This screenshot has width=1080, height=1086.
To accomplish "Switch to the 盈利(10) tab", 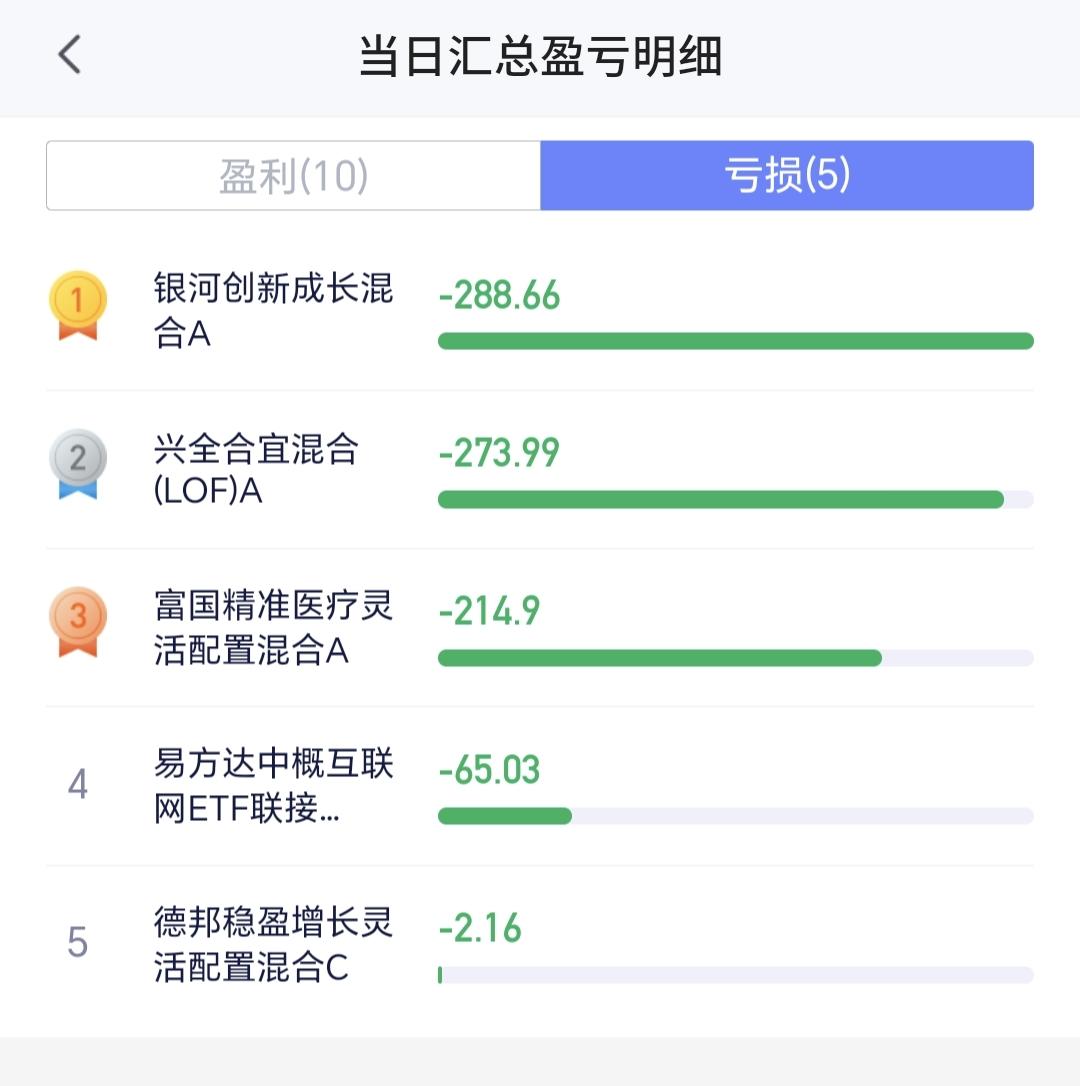I will click(x=294, y=176).
